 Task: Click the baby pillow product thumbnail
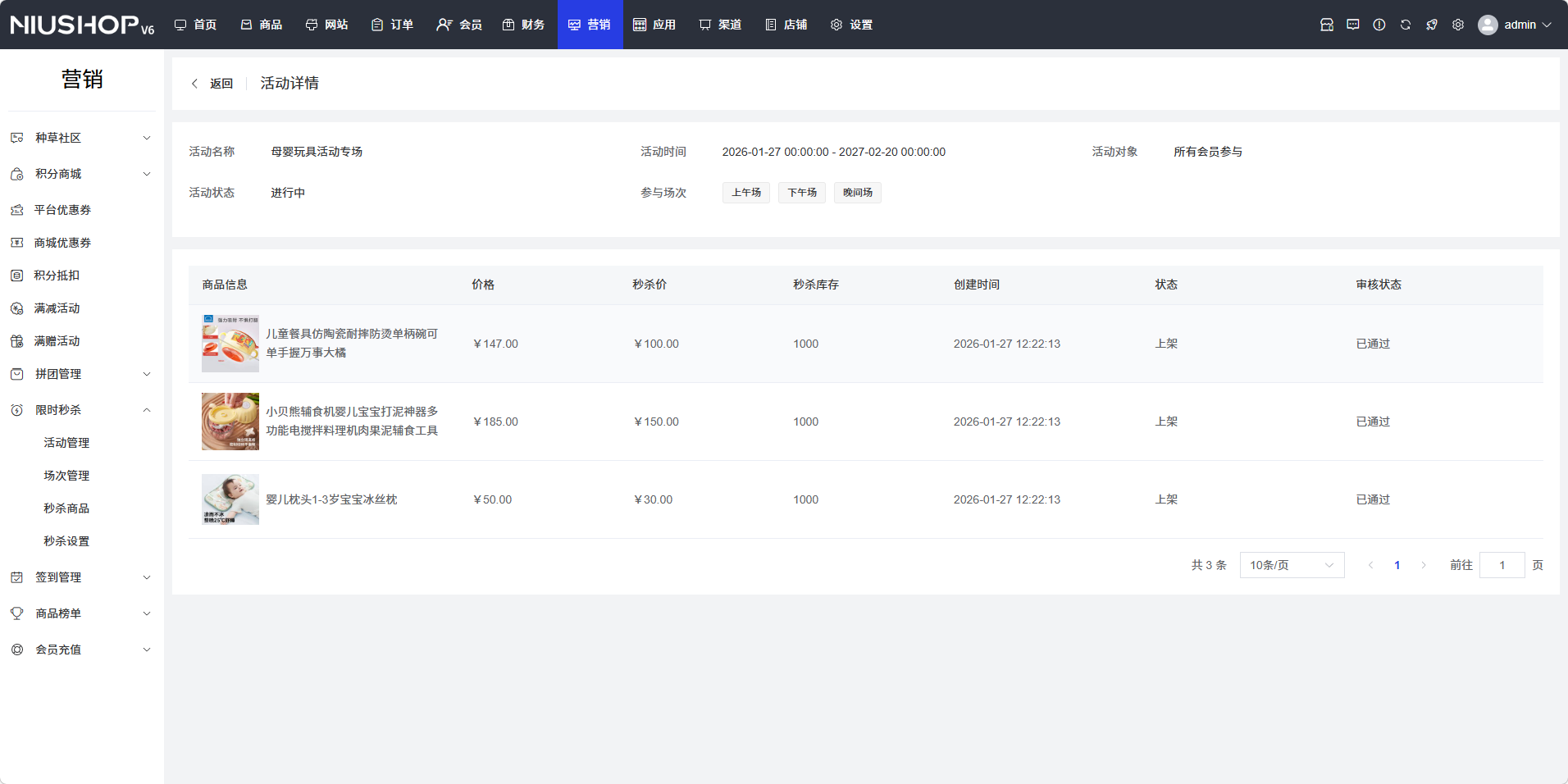click(x=230, y=499)
